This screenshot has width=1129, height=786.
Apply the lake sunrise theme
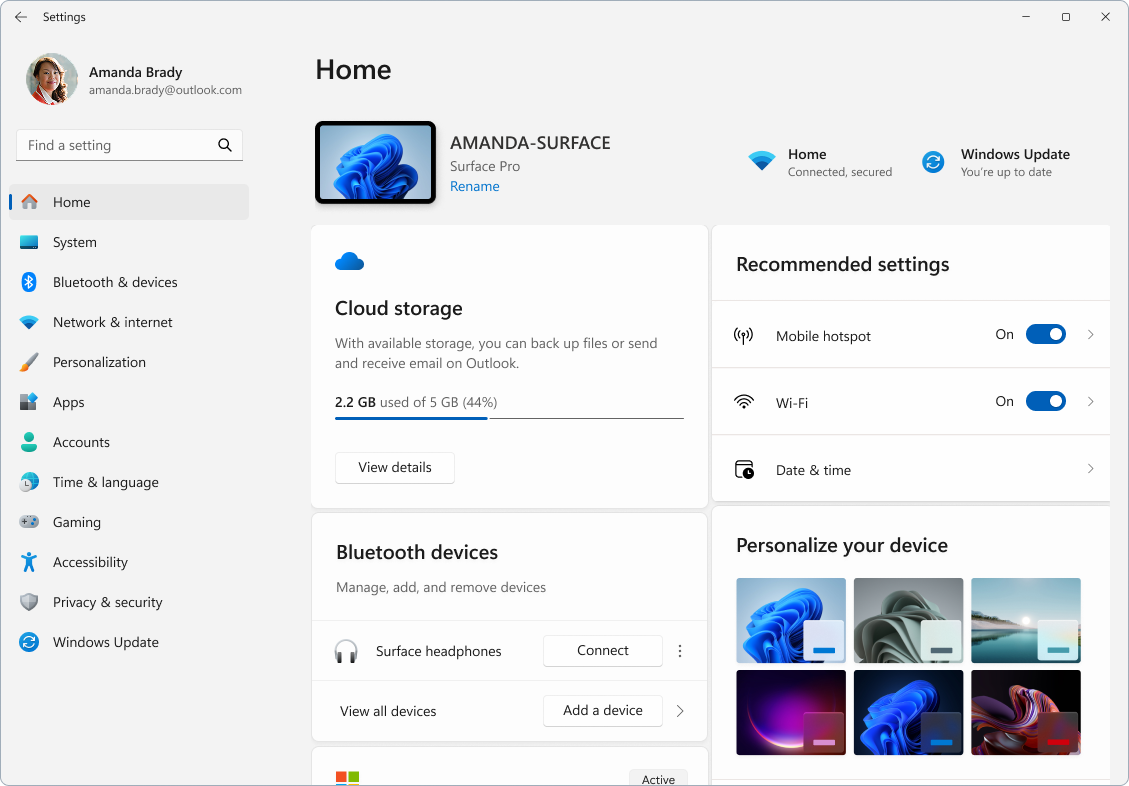pyautogui.click(x=1025, y=620)
